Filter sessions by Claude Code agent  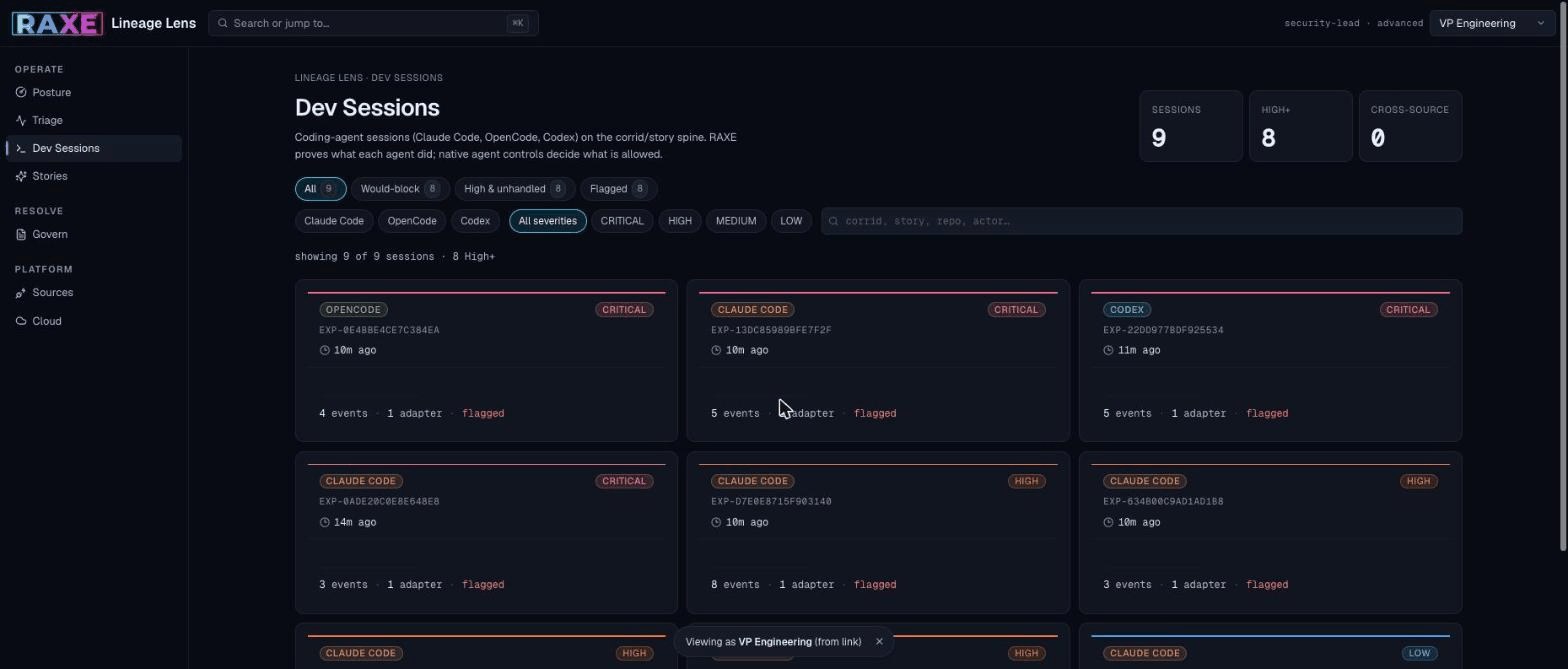334,221
